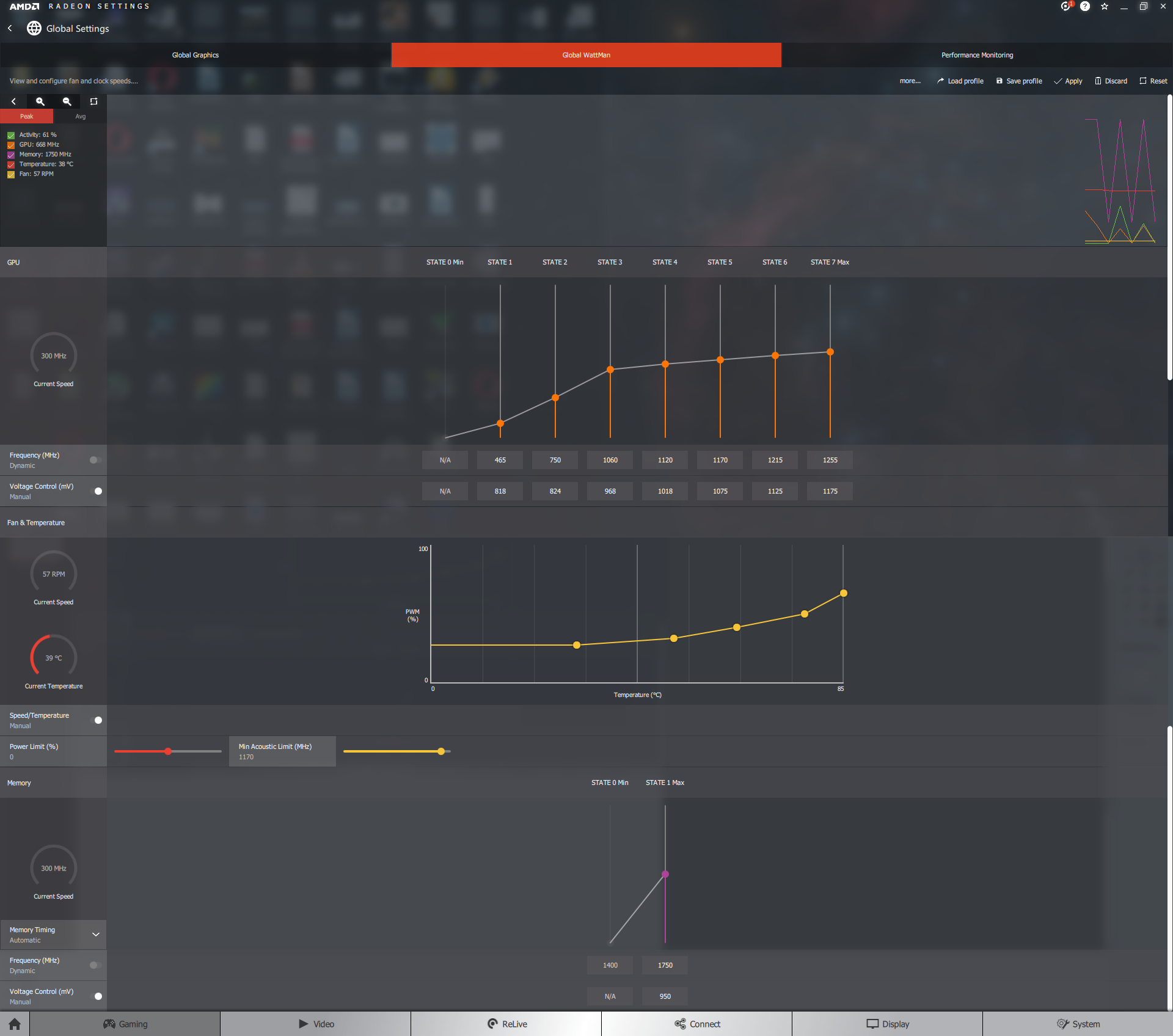The image size is (1173, 1036).
Task: Zoom in on the monitoring graph
Action: tap(40, 101)
